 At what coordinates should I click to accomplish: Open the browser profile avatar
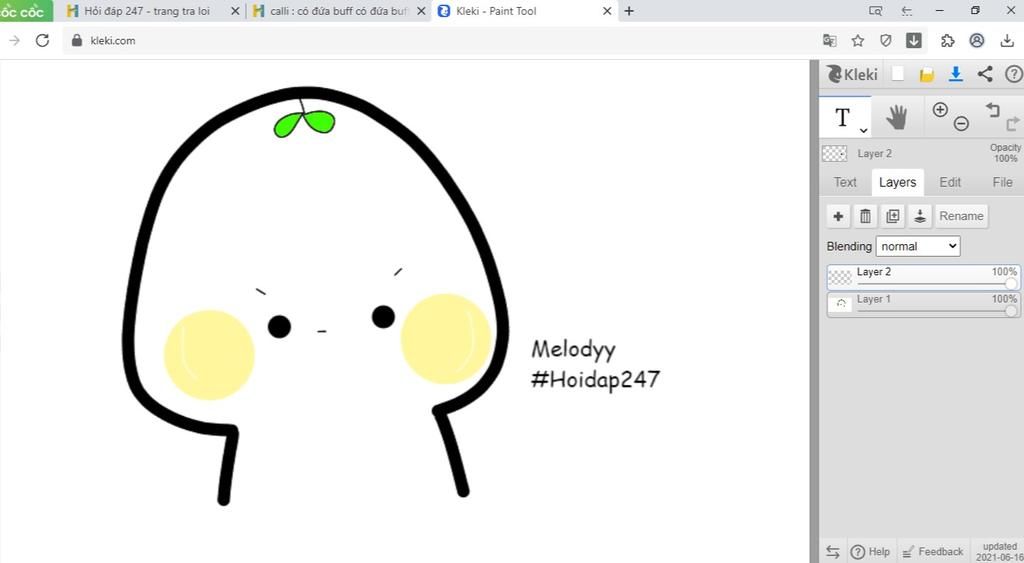pyautogui.click(x=976, y=40)
